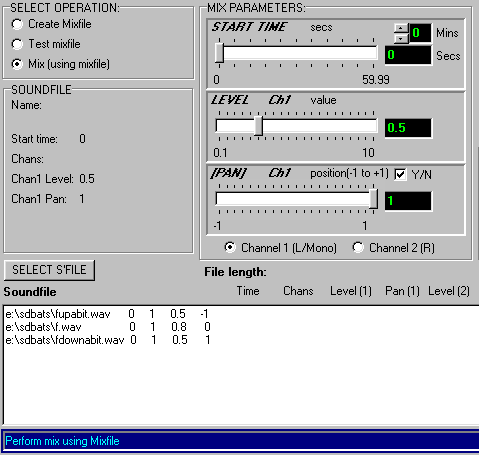Click the LEVEL value field showing 0.5
The image size is (479, 455).
pyautogui.click(x=408, y=128)
